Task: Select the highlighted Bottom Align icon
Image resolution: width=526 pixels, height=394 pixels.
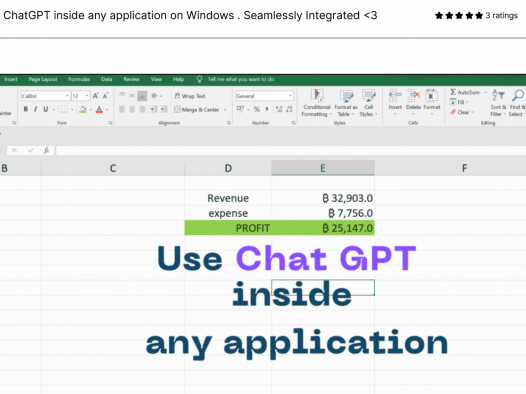Action: tap(142, 96)
